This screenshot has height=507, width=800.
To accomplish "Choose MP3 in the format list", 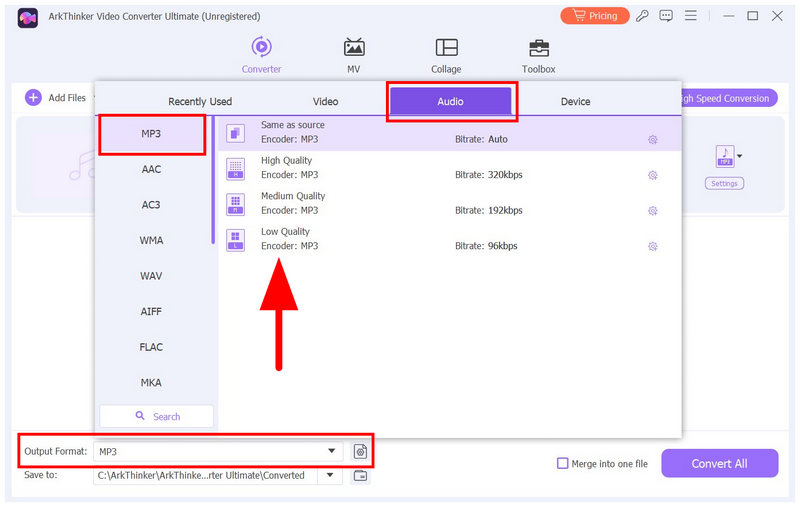I will [x=151, y=134].
